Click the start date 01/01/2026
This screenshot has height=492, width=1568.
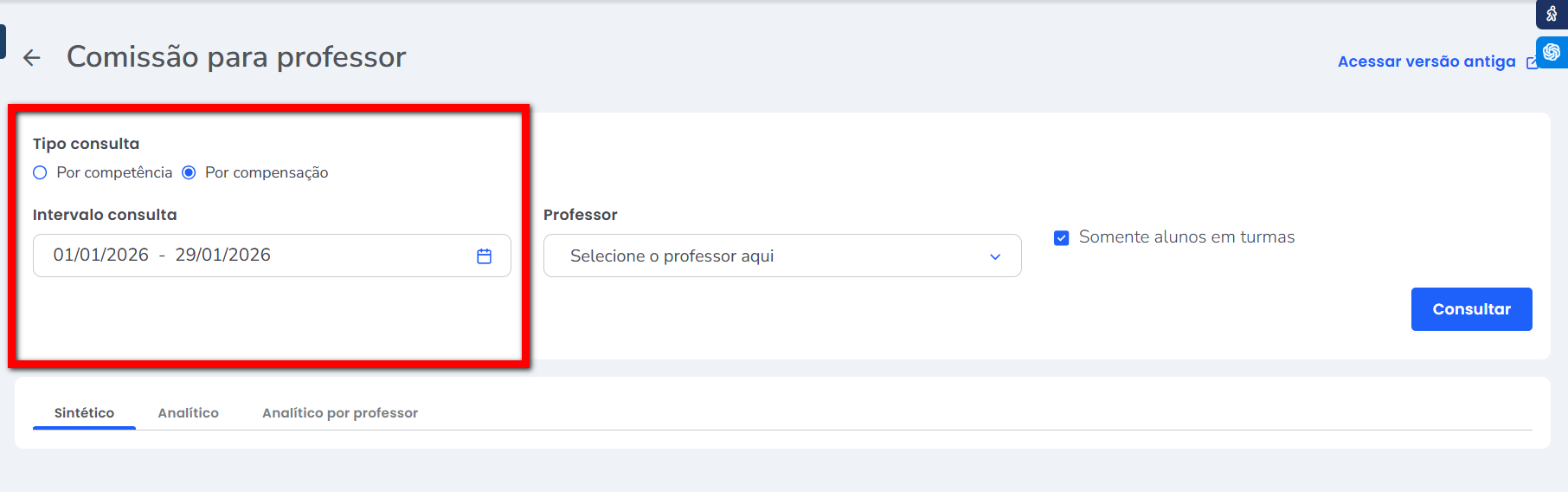[x=101, y=255]
